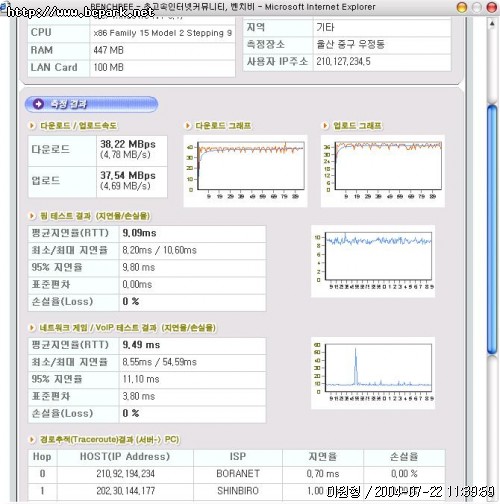The height and width of the screenshot is (504, 500).
Task: Click the HOST(IP Address) column header
Action: pos(125,457)
